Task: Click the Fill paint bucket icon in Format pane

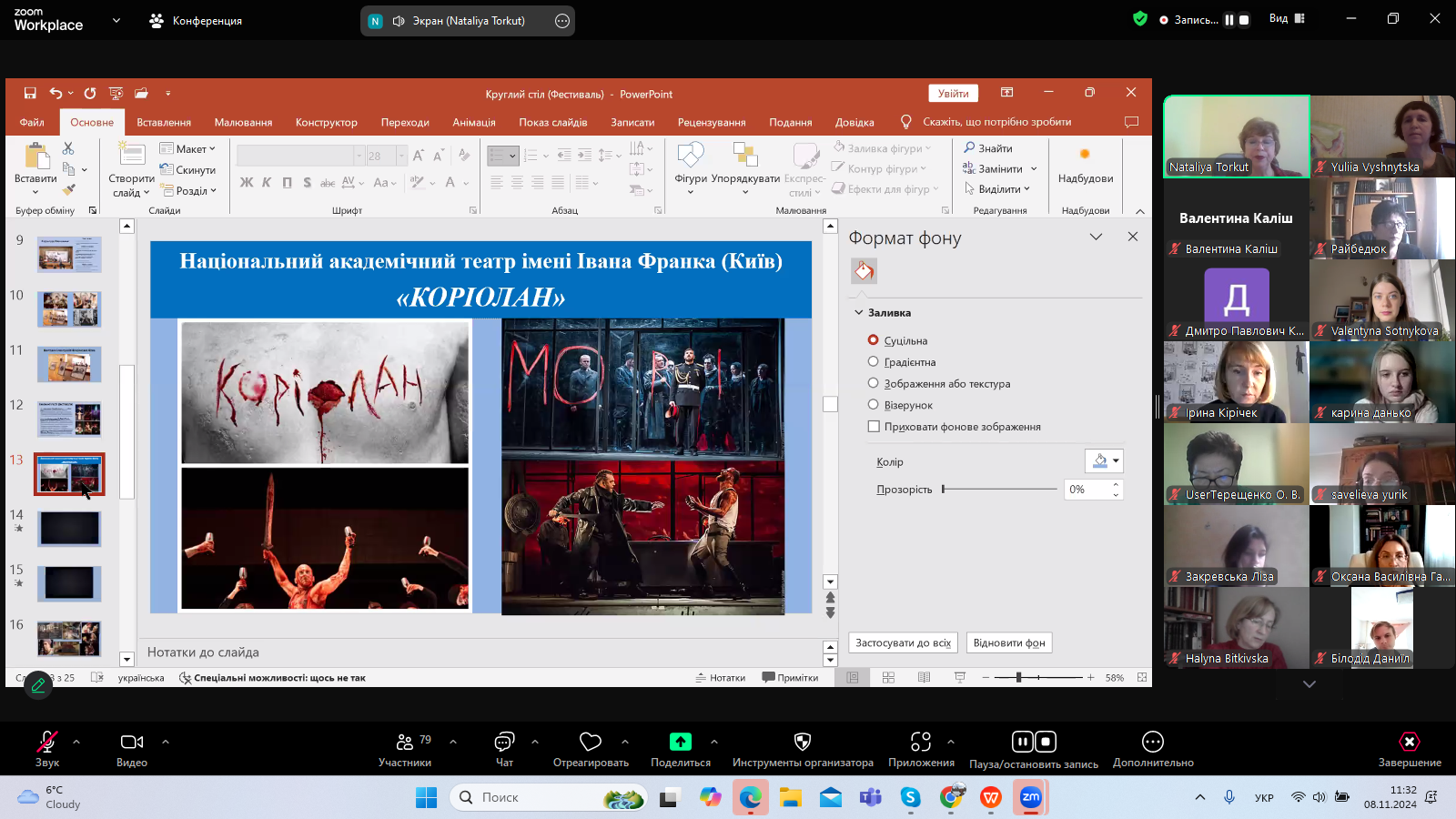Action: pos(864,270)
